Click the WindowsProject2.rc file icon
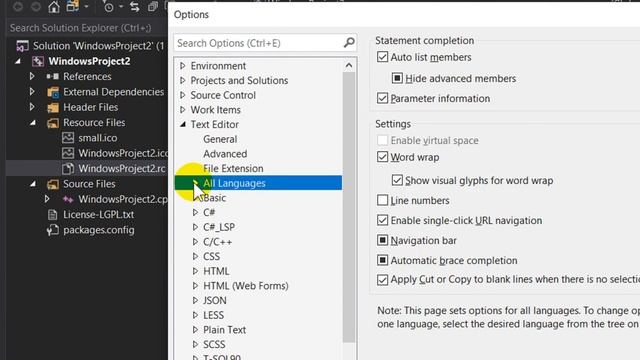 tap(68, 168)
